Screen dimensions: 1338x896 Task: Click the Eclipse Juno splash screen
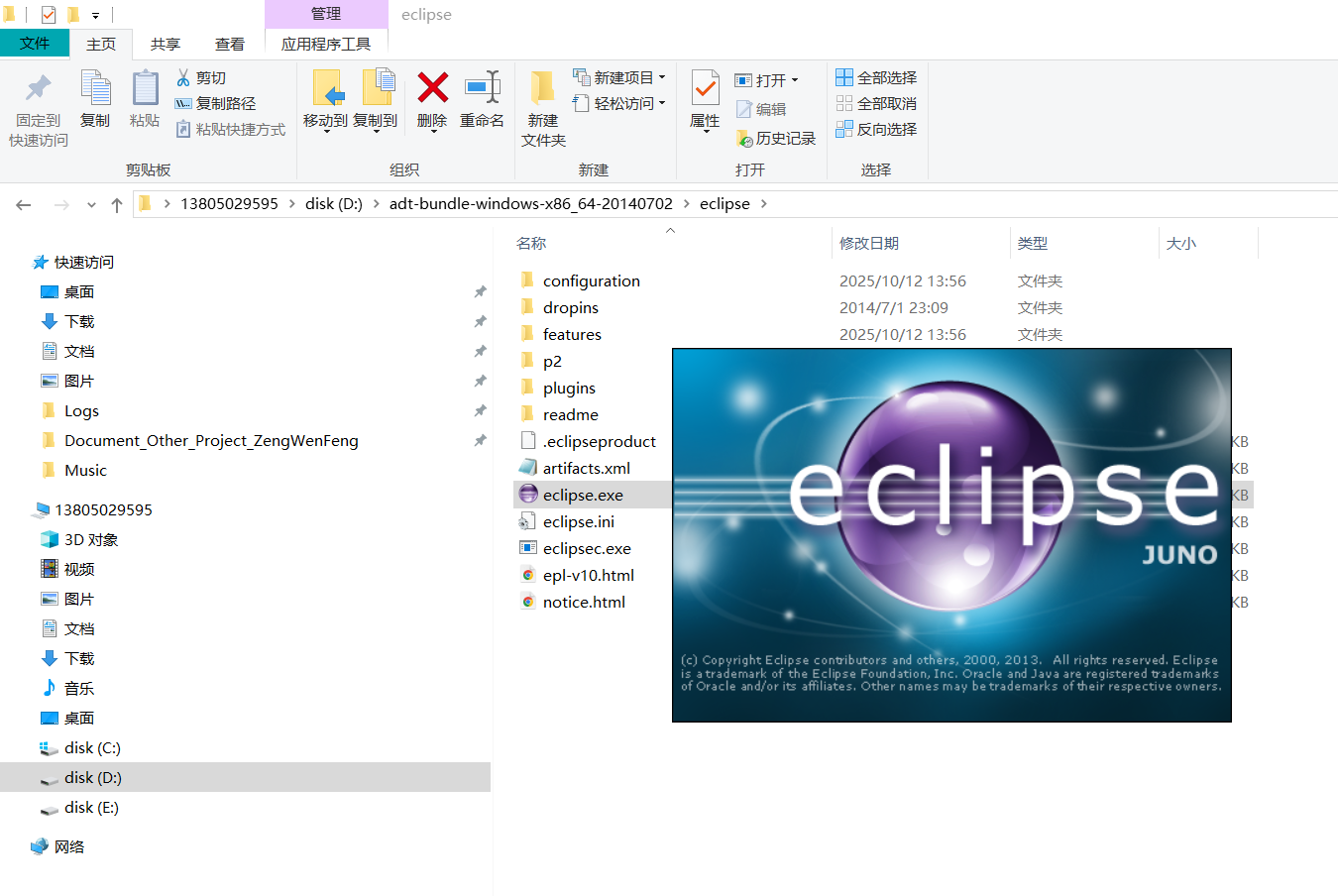pyautogui.click(x=951, y=535)
